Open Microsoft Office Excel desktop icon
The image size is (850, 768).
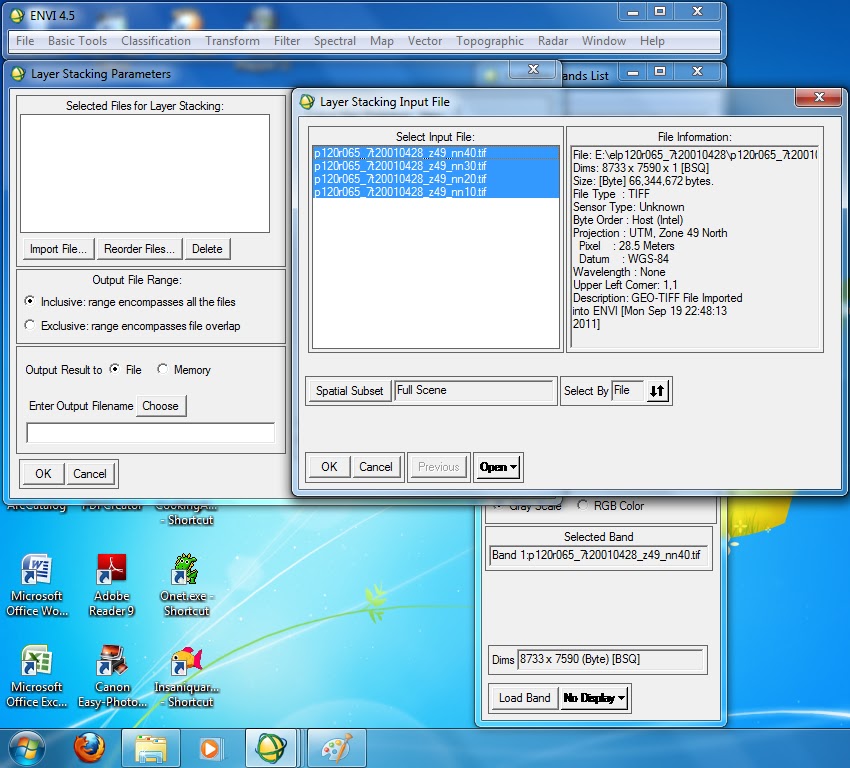click(x=37, y=660)
